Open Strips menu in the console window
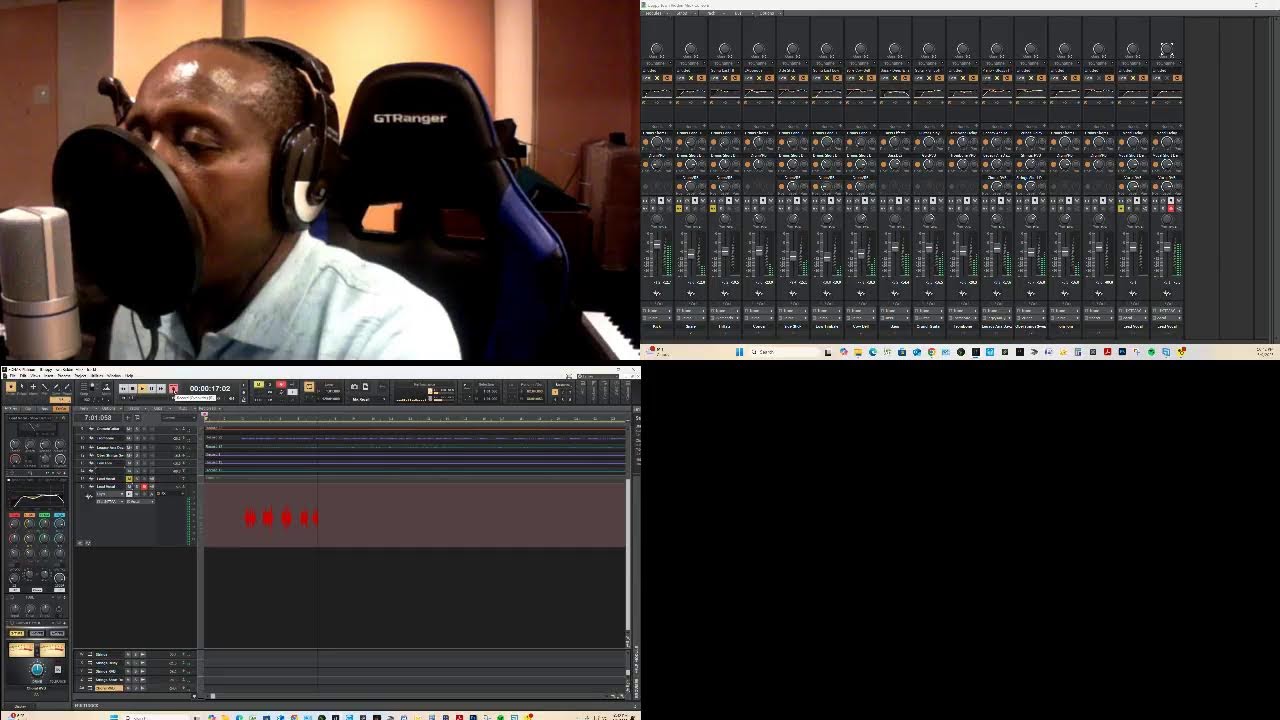The height and width of the screenshot is (720, 1280). [x=682, y=13]
